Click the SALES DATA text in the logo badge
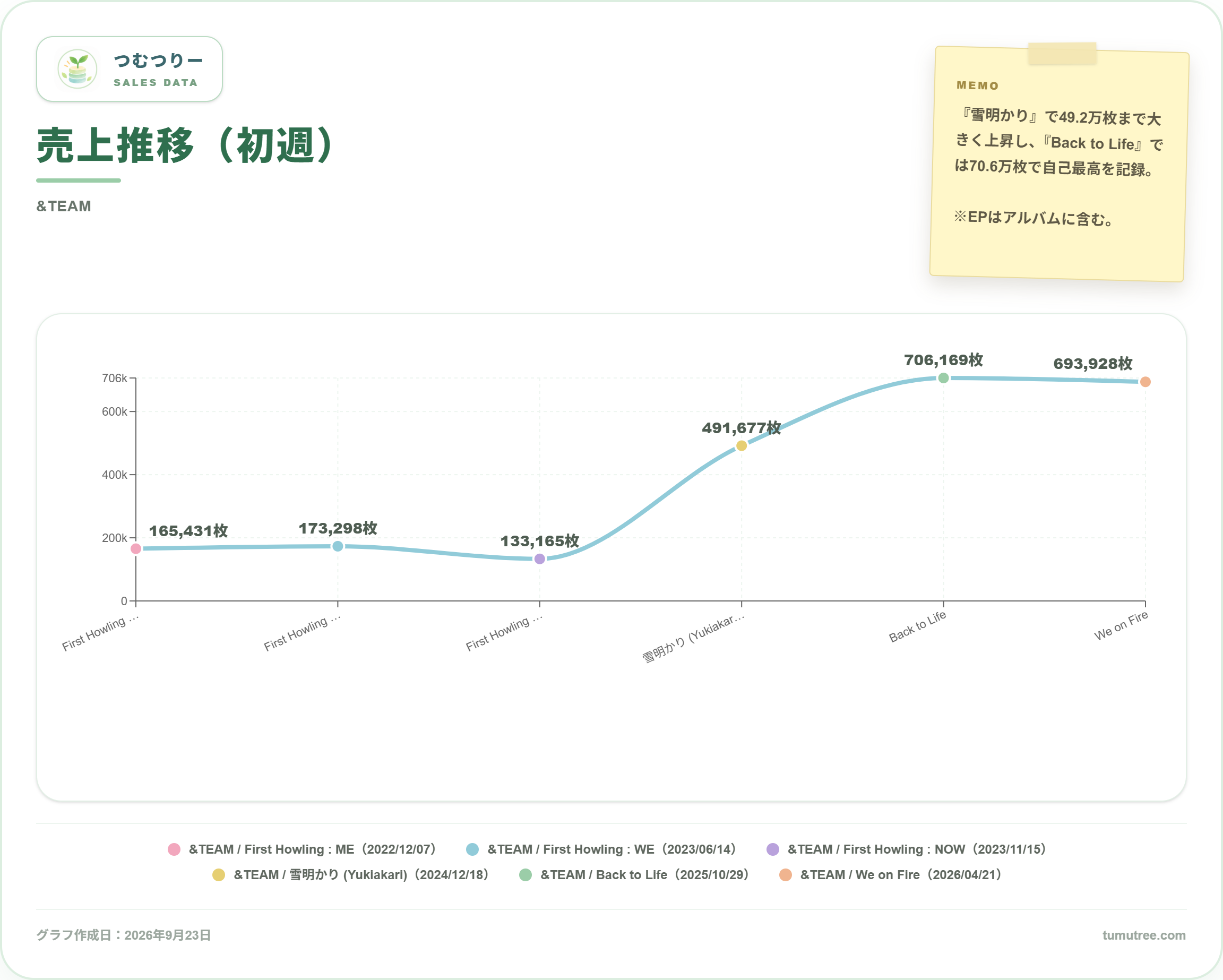The height and width of the screenshot is (980, 1223). [156, 83]
